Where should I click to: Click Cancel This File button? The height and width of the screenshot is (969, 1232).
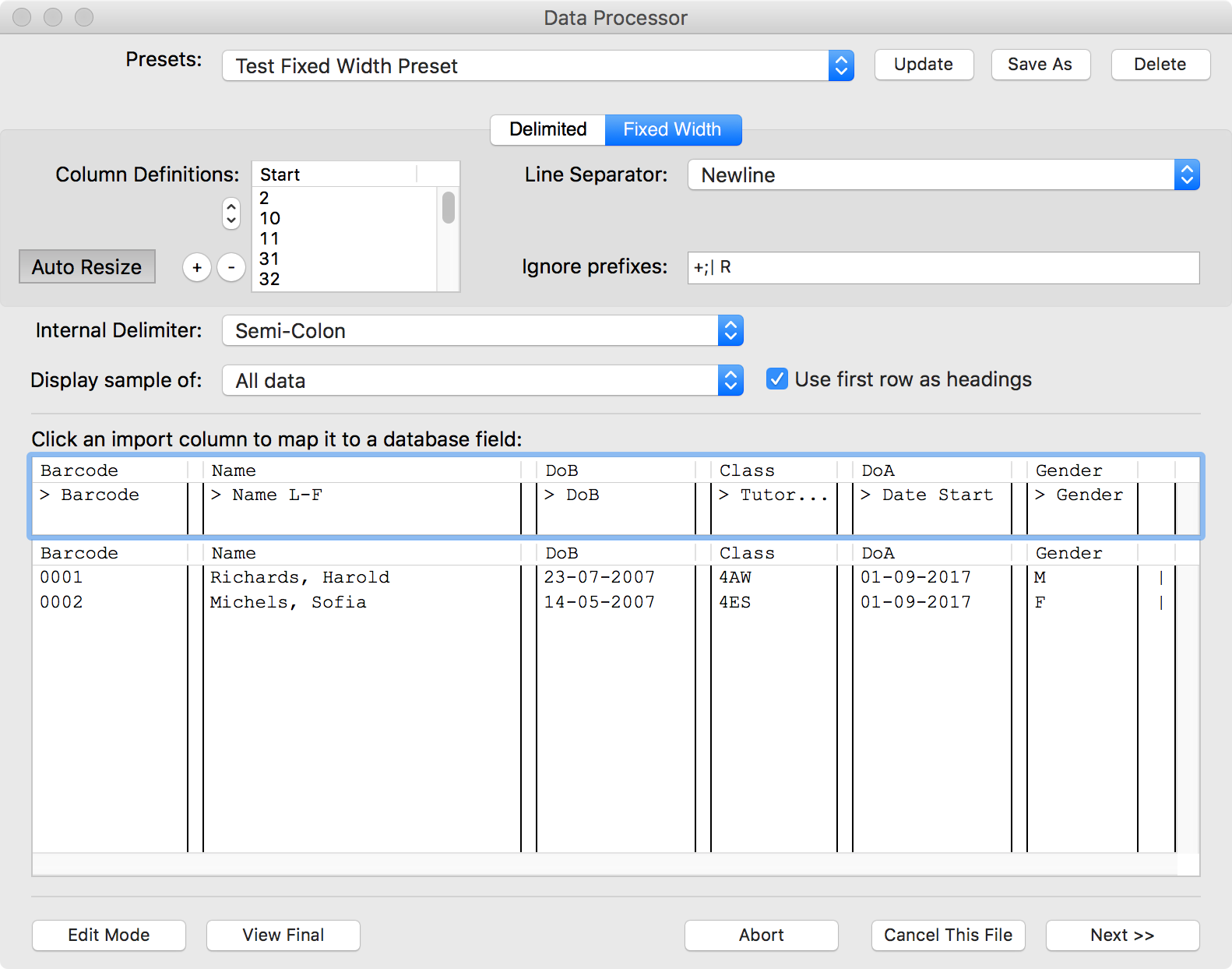tap(949, 935)
